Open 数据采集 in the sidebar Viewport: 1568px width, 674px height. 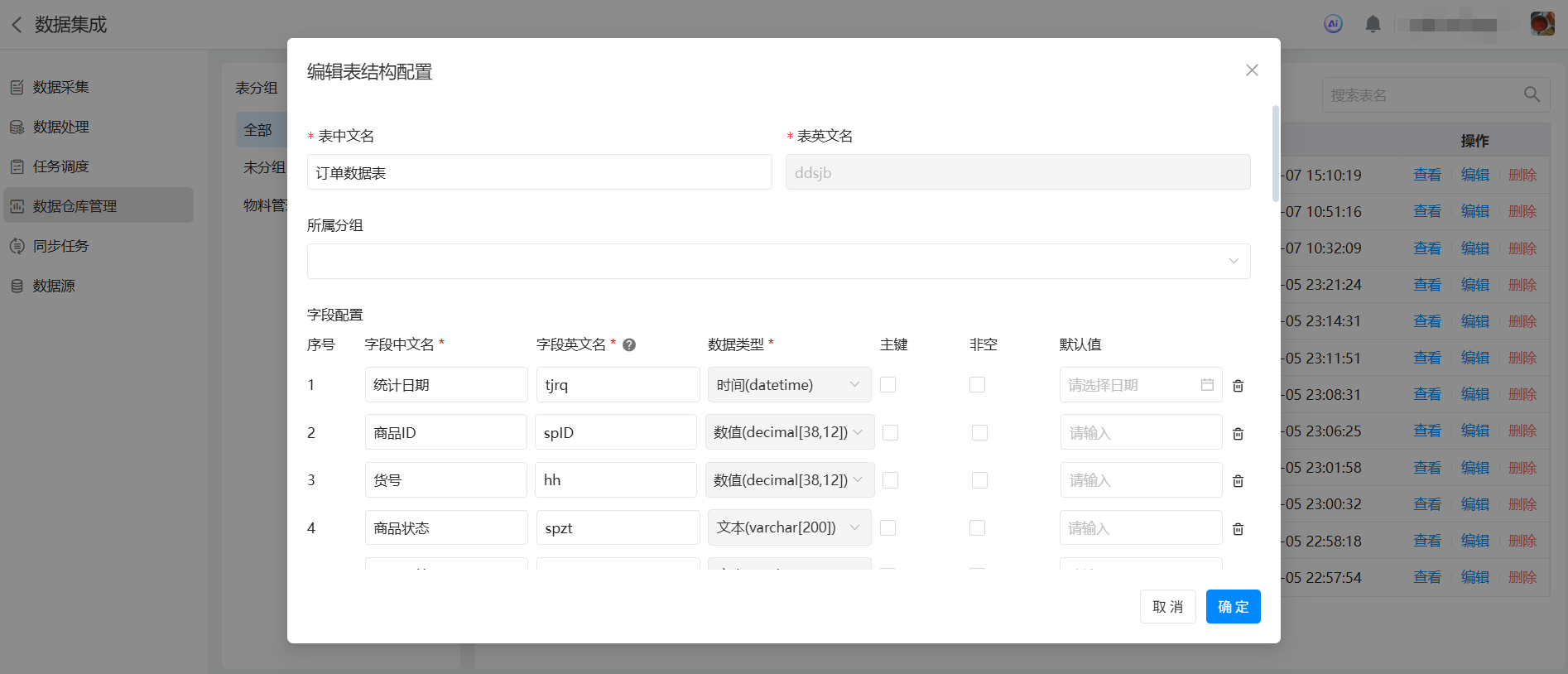[x=60, y=87]
